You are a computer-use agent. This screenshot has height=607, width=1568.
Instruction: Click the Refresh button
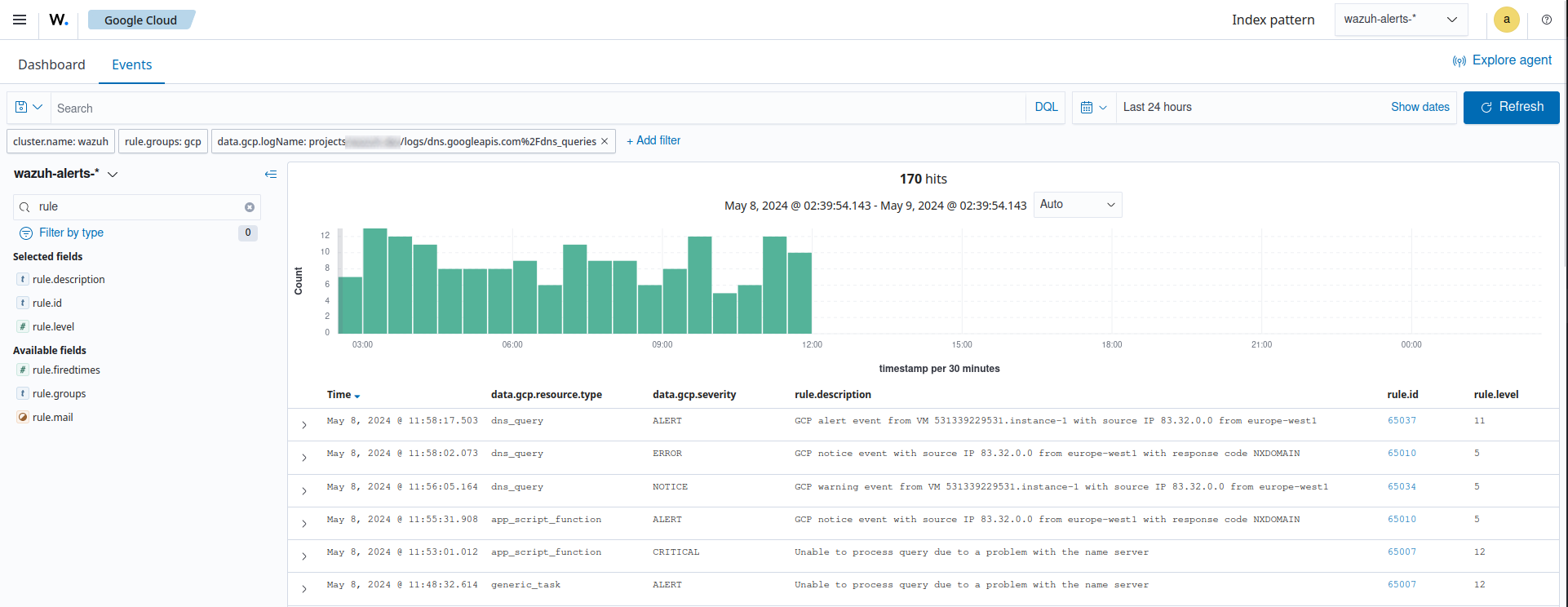pos(1511,107)
